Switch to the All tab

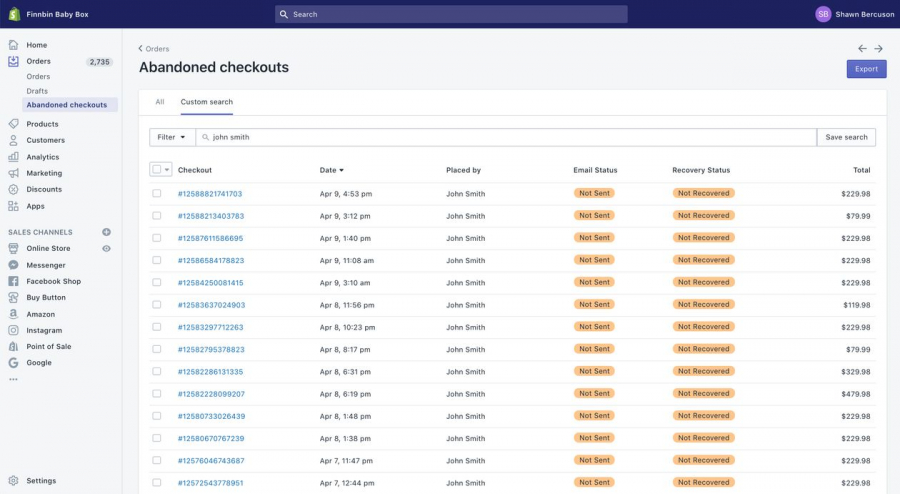[x=160, y=102]
